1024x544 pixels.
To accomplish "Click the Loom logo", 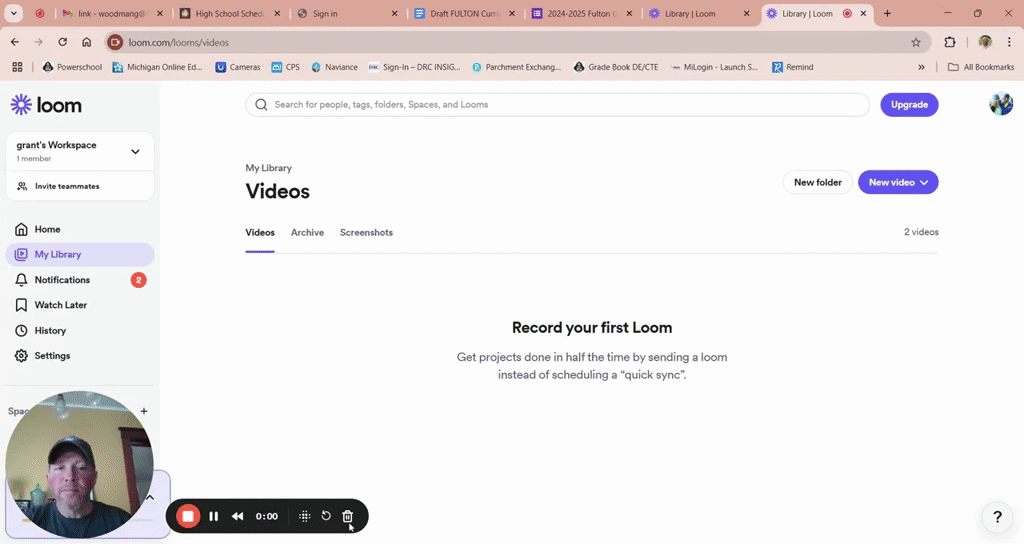I will 46,105.
